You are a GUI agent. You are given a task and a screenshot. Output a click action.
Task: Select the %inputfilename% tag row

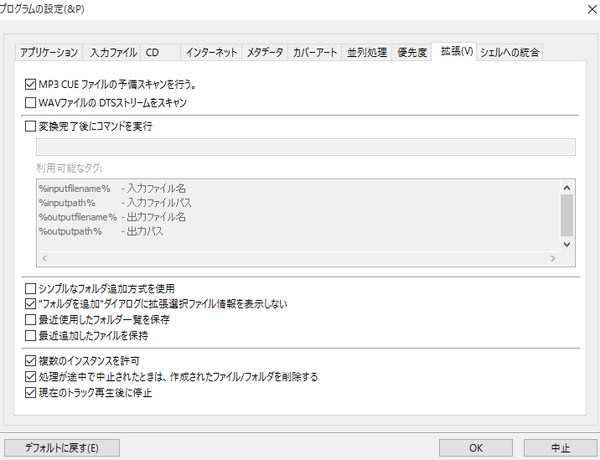pos(298,188)
